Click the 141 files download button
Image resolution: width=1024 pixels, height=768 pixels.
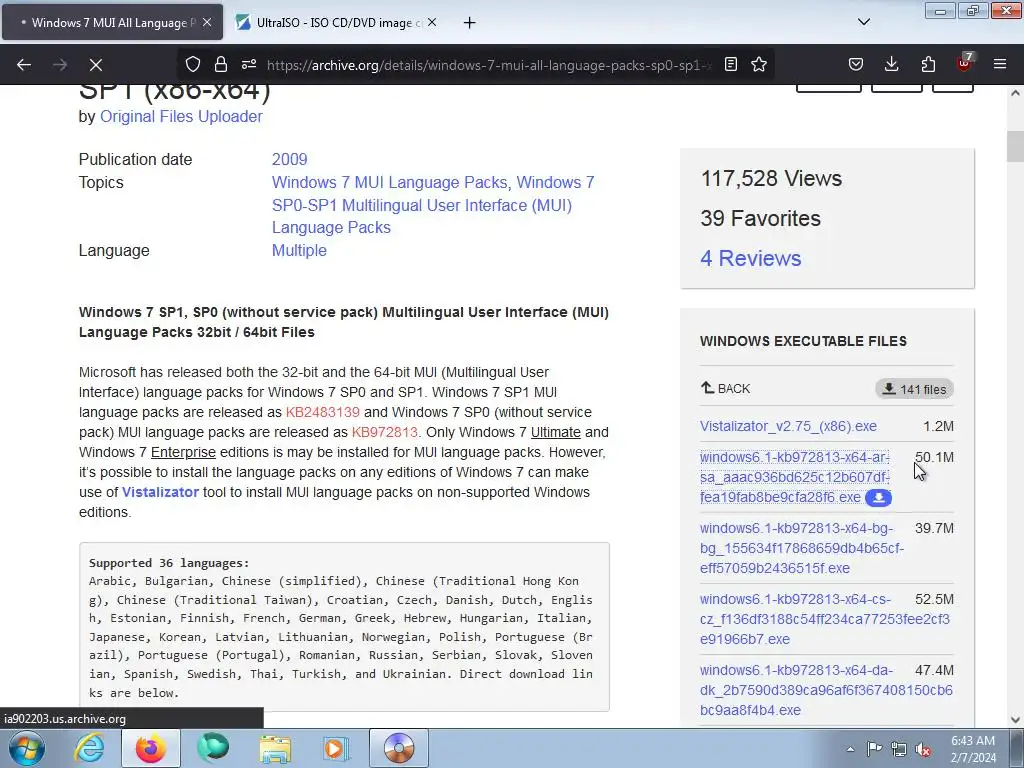coord(914,389)
